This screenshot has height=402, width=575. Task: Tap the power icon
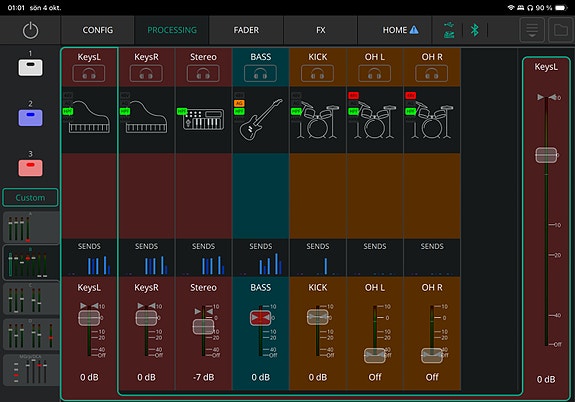[x=30, y=30]
